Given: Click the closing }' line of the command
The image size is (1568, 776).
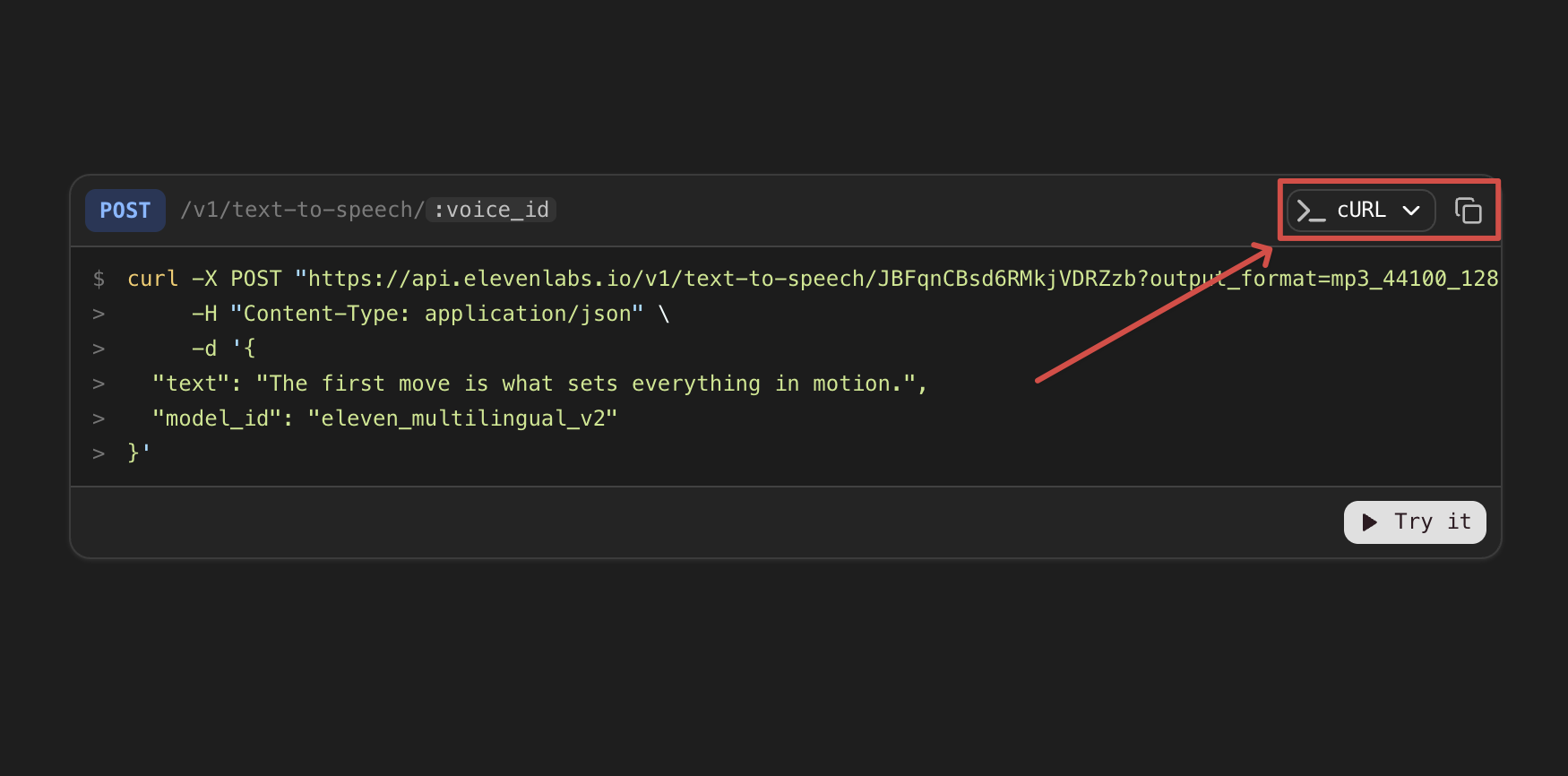Looking at the screenshot, I should pos(139,453).
